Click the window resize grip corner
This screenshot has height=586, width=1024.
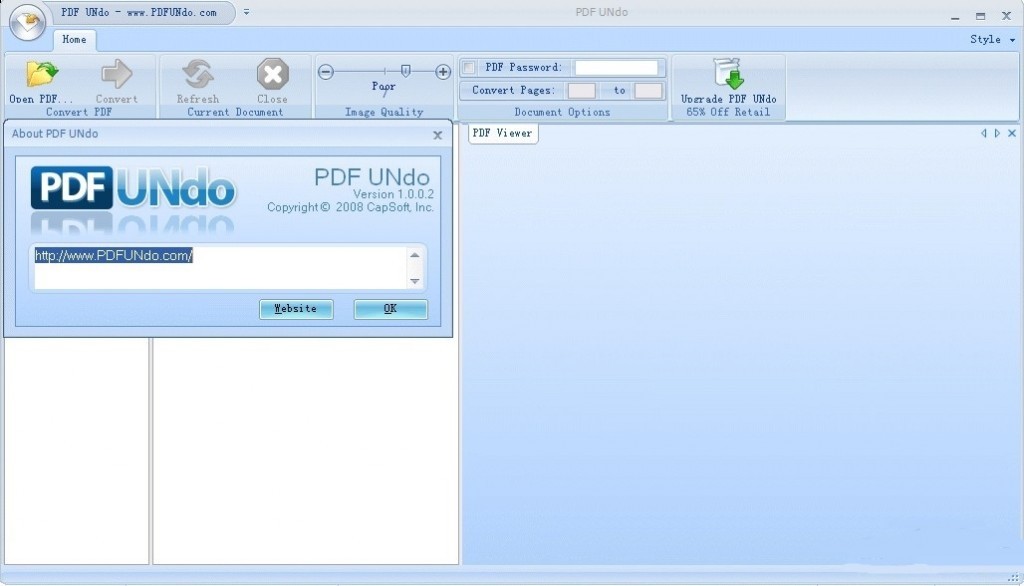(1013, 578)
